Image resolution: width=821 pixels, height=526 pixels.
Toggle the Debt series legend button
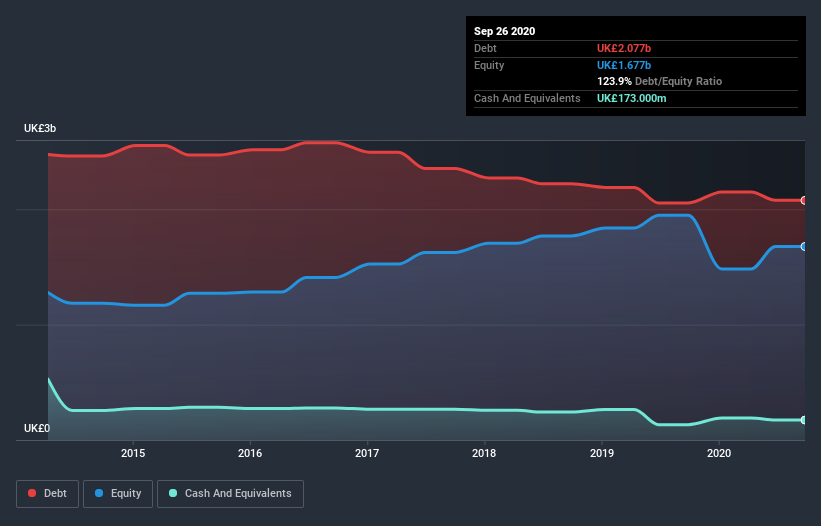[48, 494]
